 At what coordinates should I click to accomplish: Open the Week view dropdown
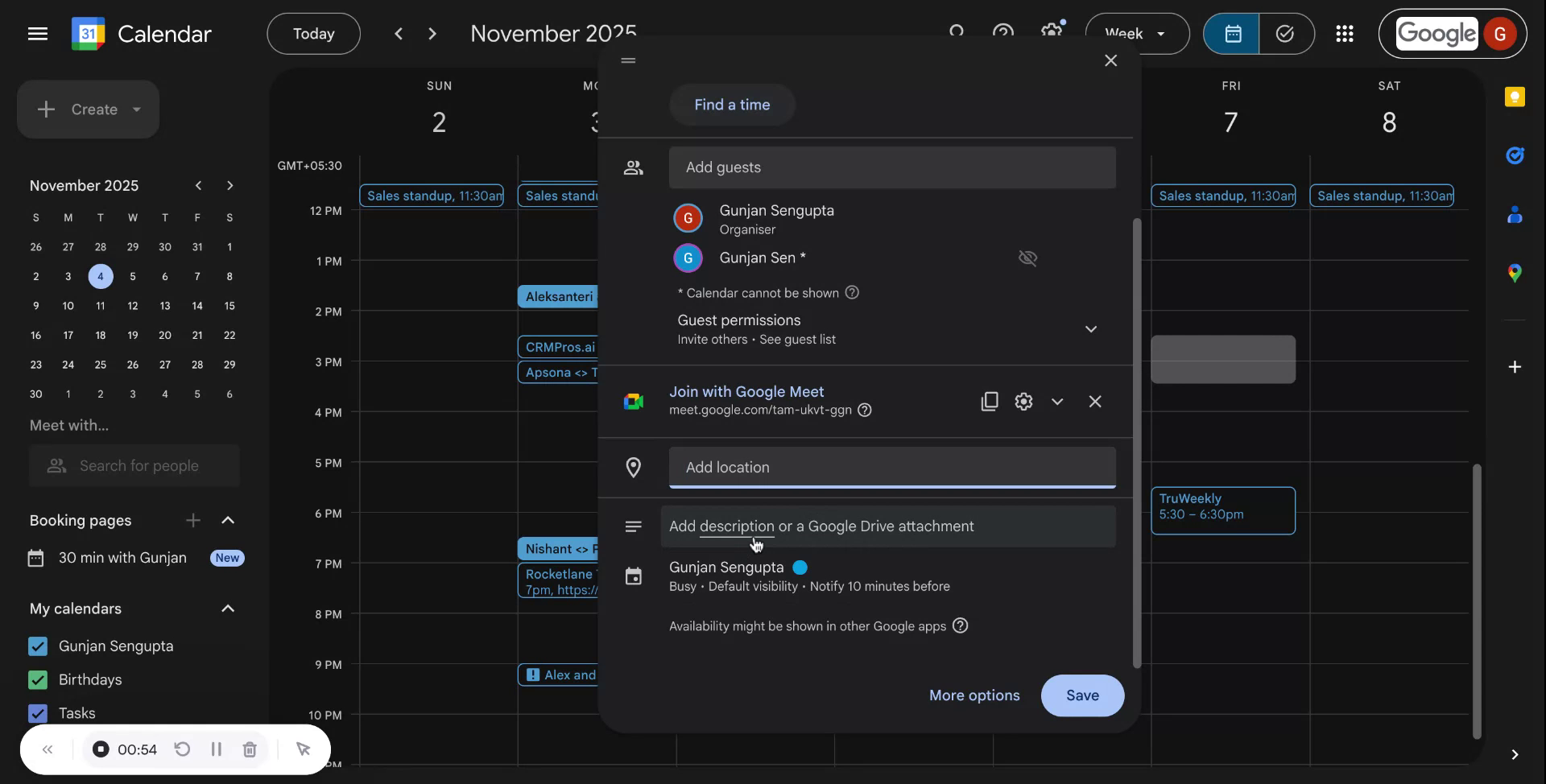(1136, 33)
